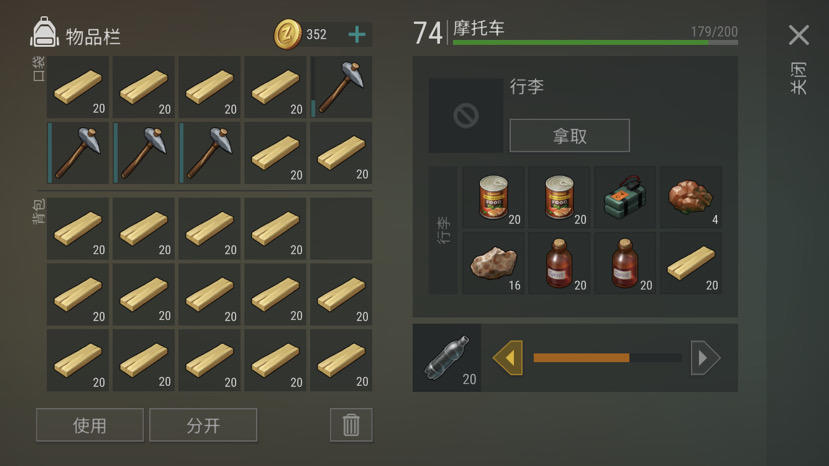Close the inventory with the X
Screen dimensions: 829x466
coord(798,35)
